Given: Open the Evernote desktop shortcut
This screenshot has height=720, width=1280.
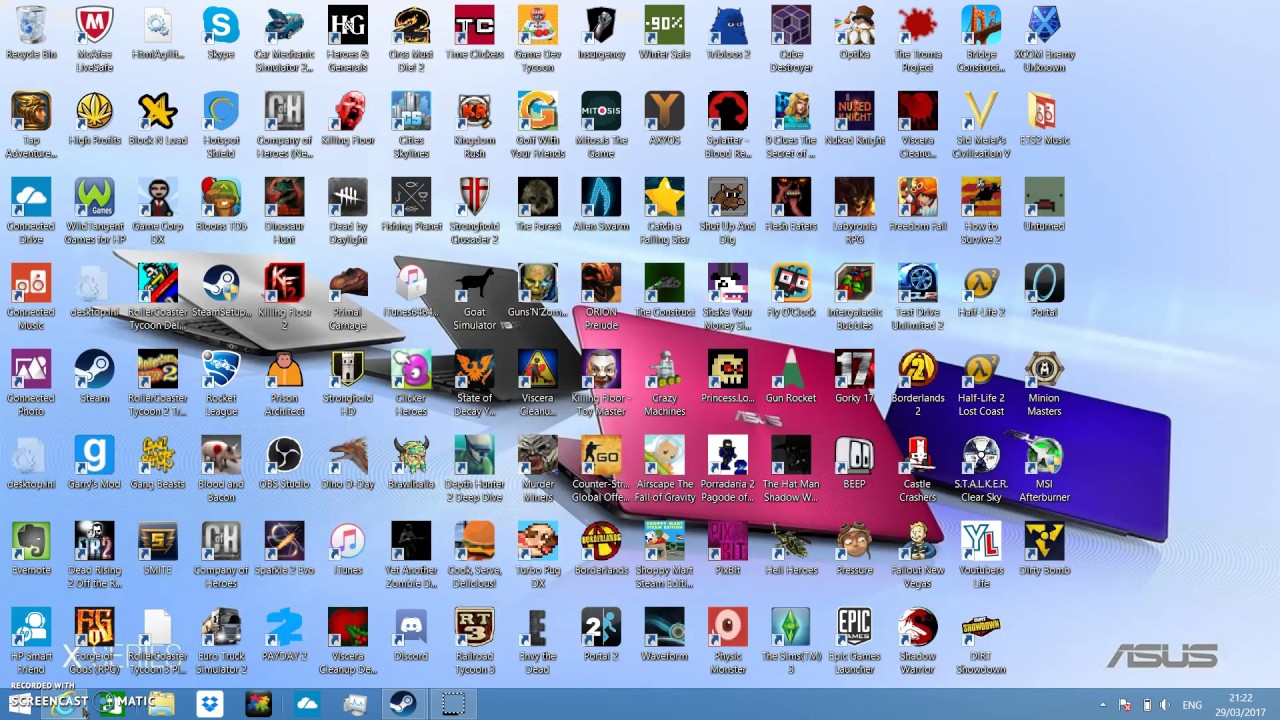Looking at the screenshot, I should (31, 549).
